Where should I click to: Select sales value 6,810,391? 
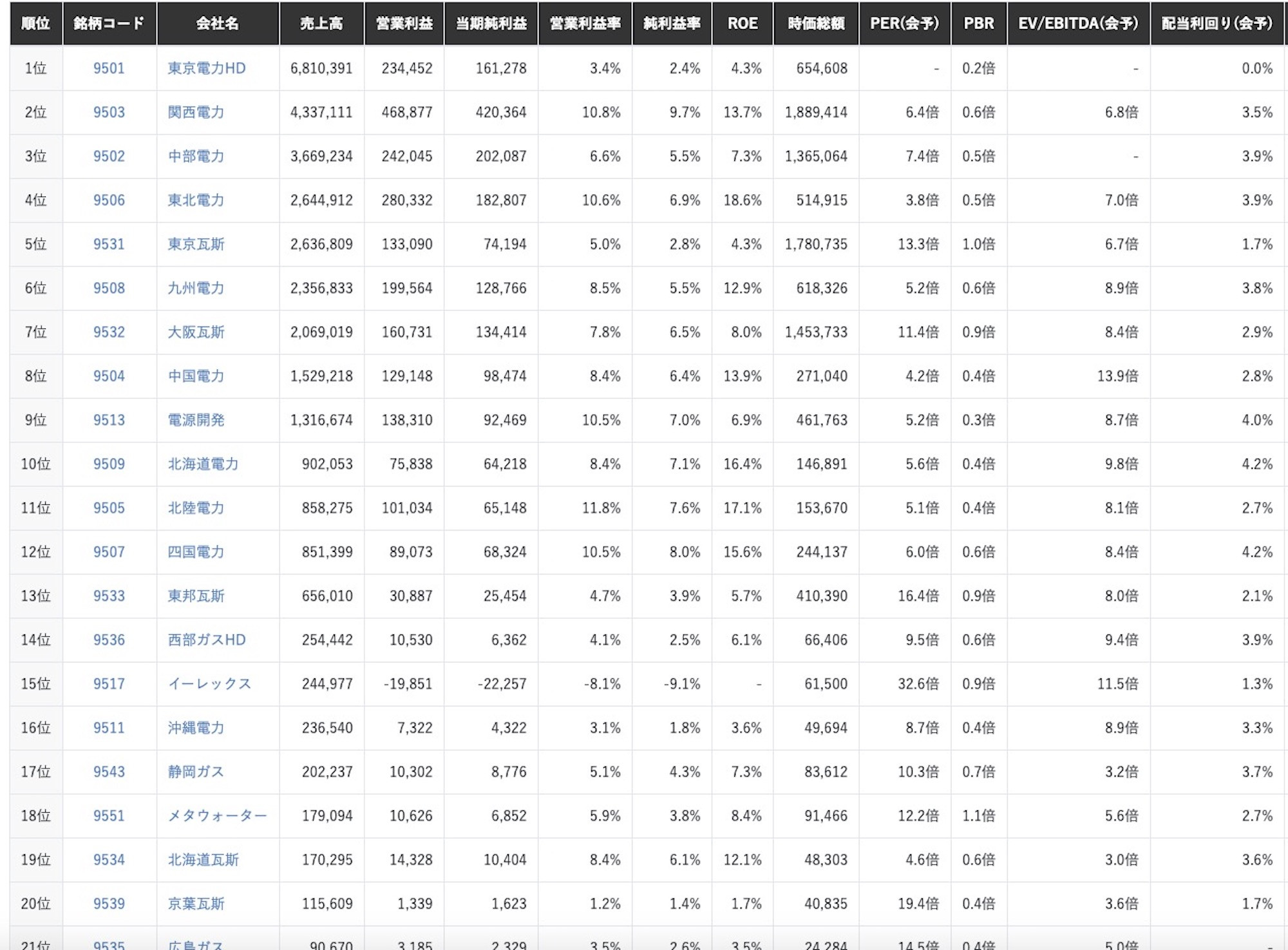[321, 68]
